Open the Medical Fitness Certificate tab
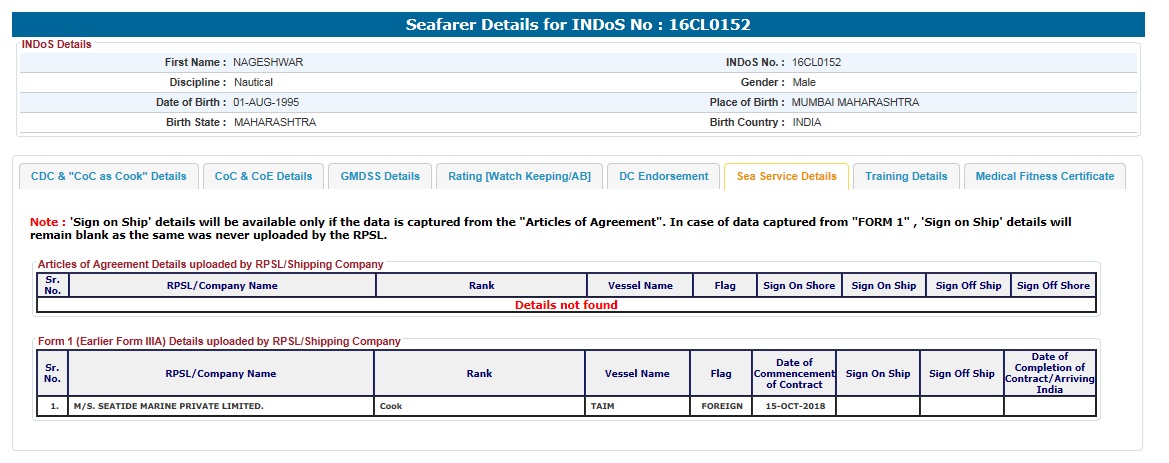This screenshot has height=463, width=1169. [x=1044, y=176]
